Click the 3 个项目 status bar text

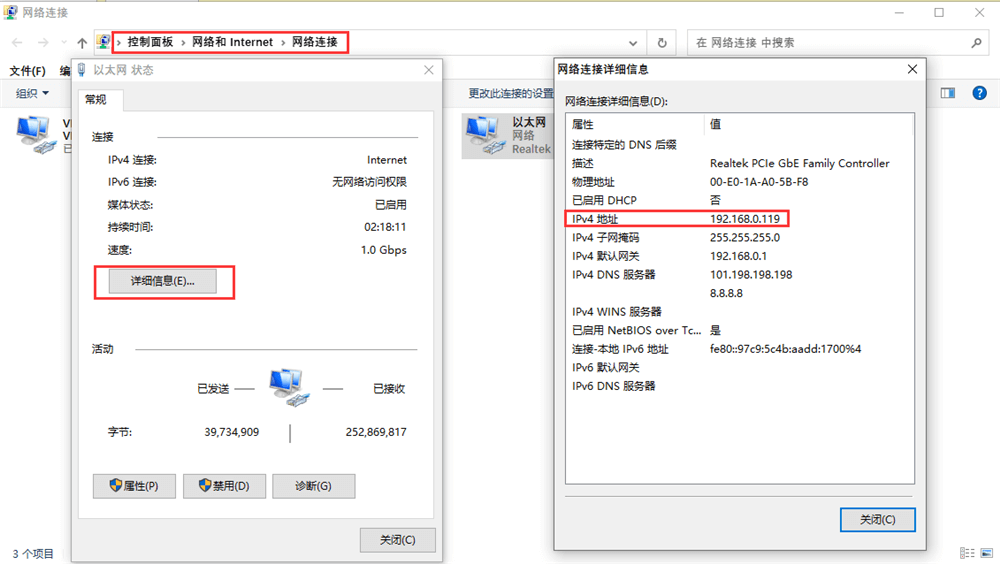tap(33, 554)
